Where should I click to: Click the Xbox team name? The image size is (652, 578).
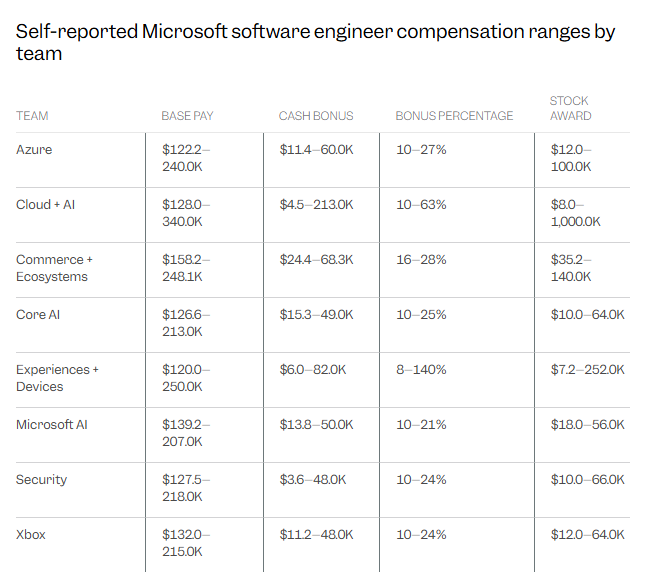pos(31,535)
